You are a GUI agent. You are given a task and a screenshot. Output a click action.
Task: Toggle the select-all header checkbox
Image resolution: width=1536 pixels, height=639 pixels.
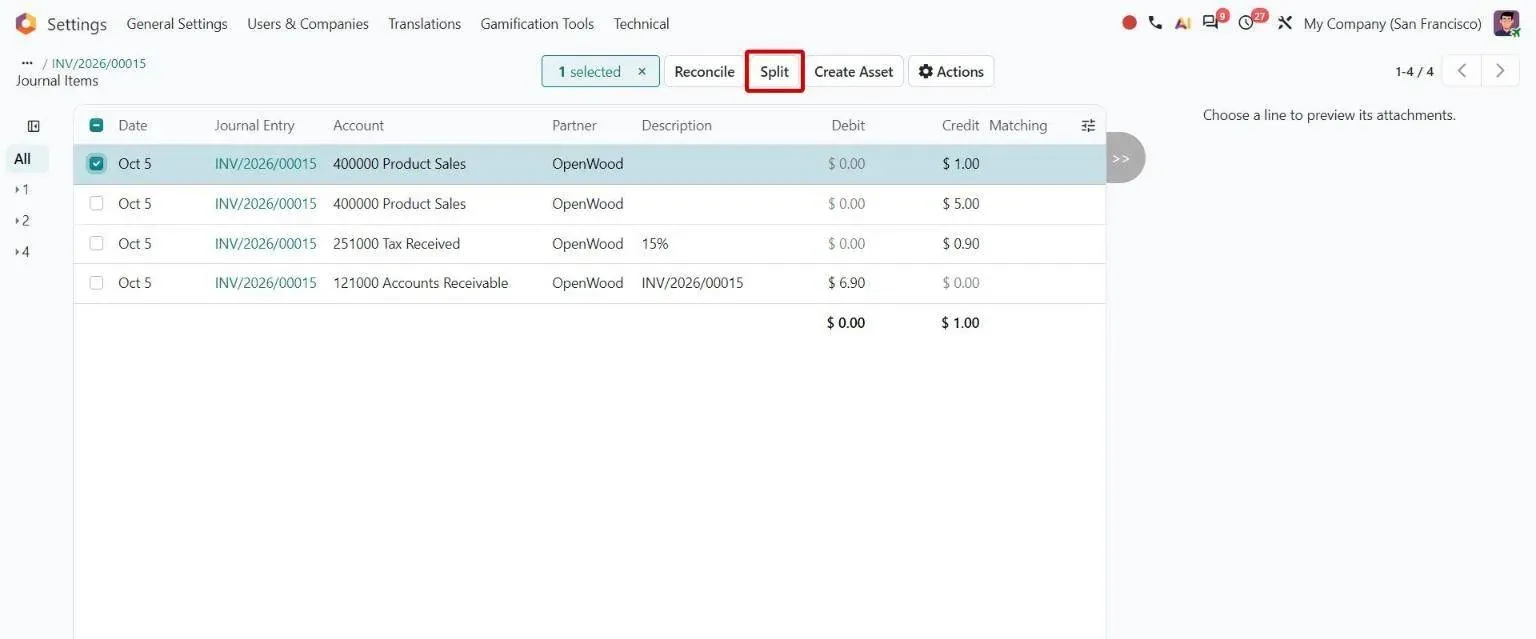coord(96,126)
